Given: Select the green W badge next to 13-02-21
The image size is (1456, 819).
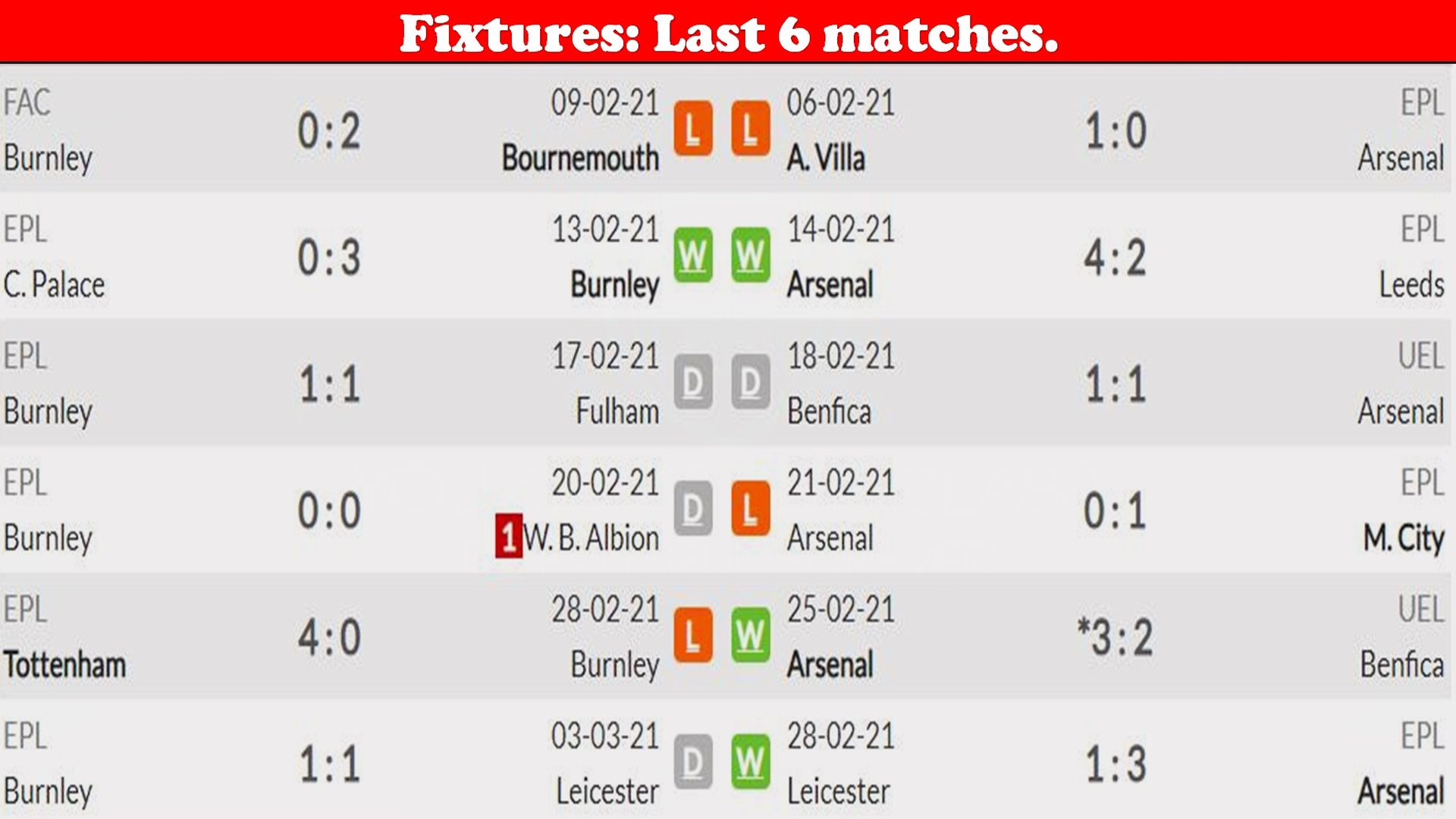Looking at the screenshot, I should click(693, 255).
